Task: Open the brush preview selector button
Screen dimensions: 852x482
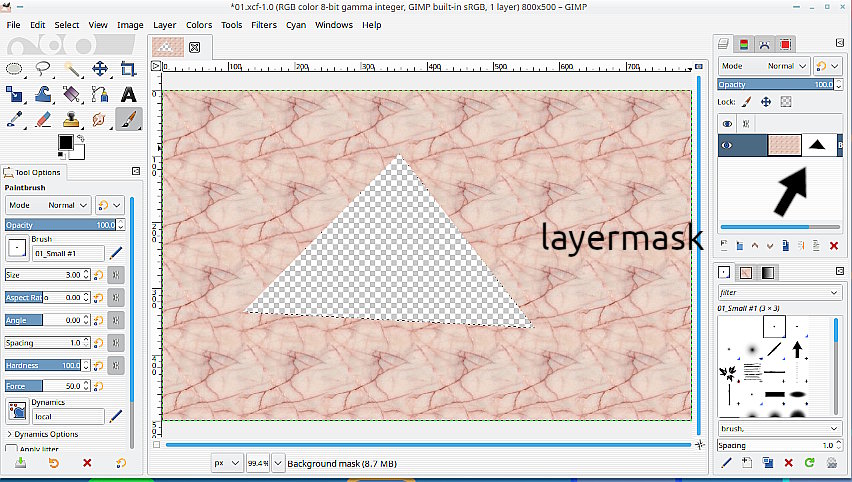Action: click(x=17, y=248)
